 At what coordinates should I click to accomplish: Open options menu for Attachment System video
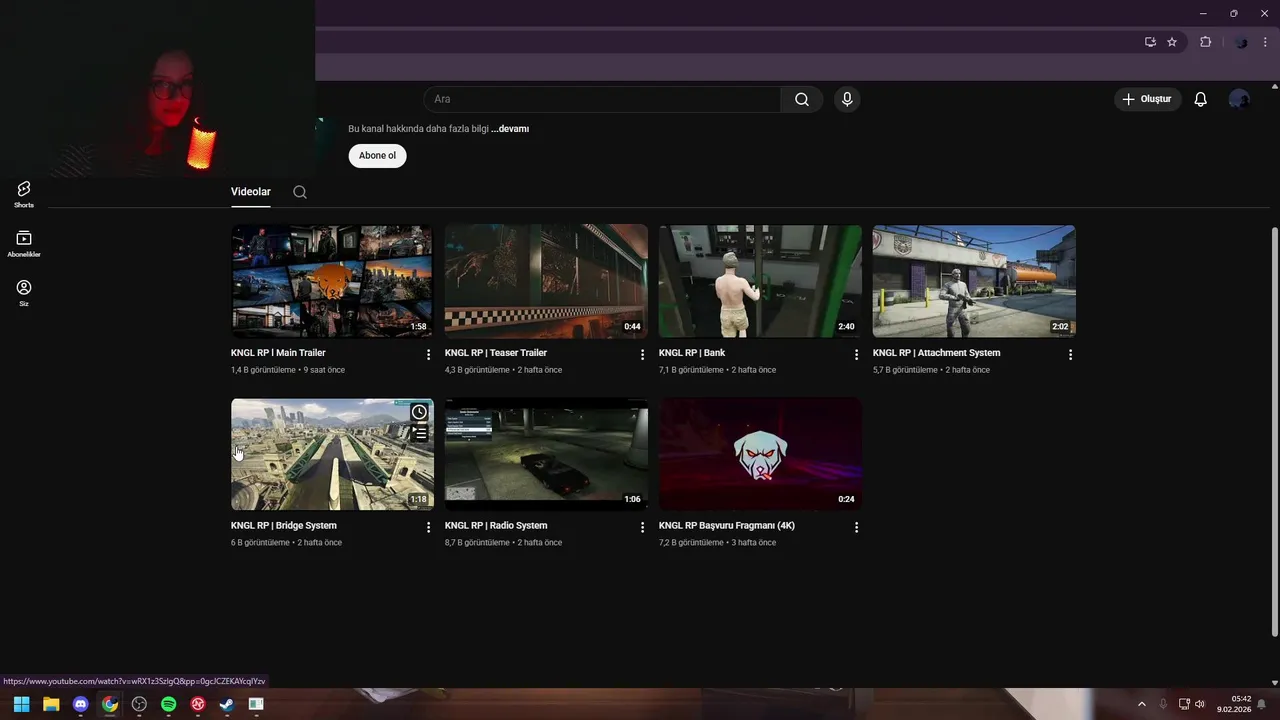[x=1070, y=354]
